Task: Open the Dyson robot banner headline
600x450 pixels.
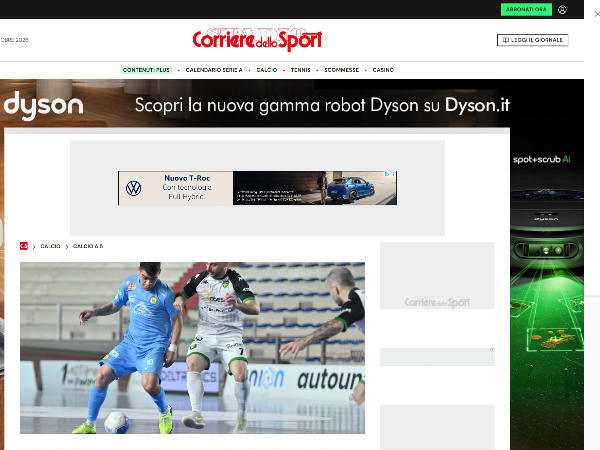Action: (x=322, y=105)
